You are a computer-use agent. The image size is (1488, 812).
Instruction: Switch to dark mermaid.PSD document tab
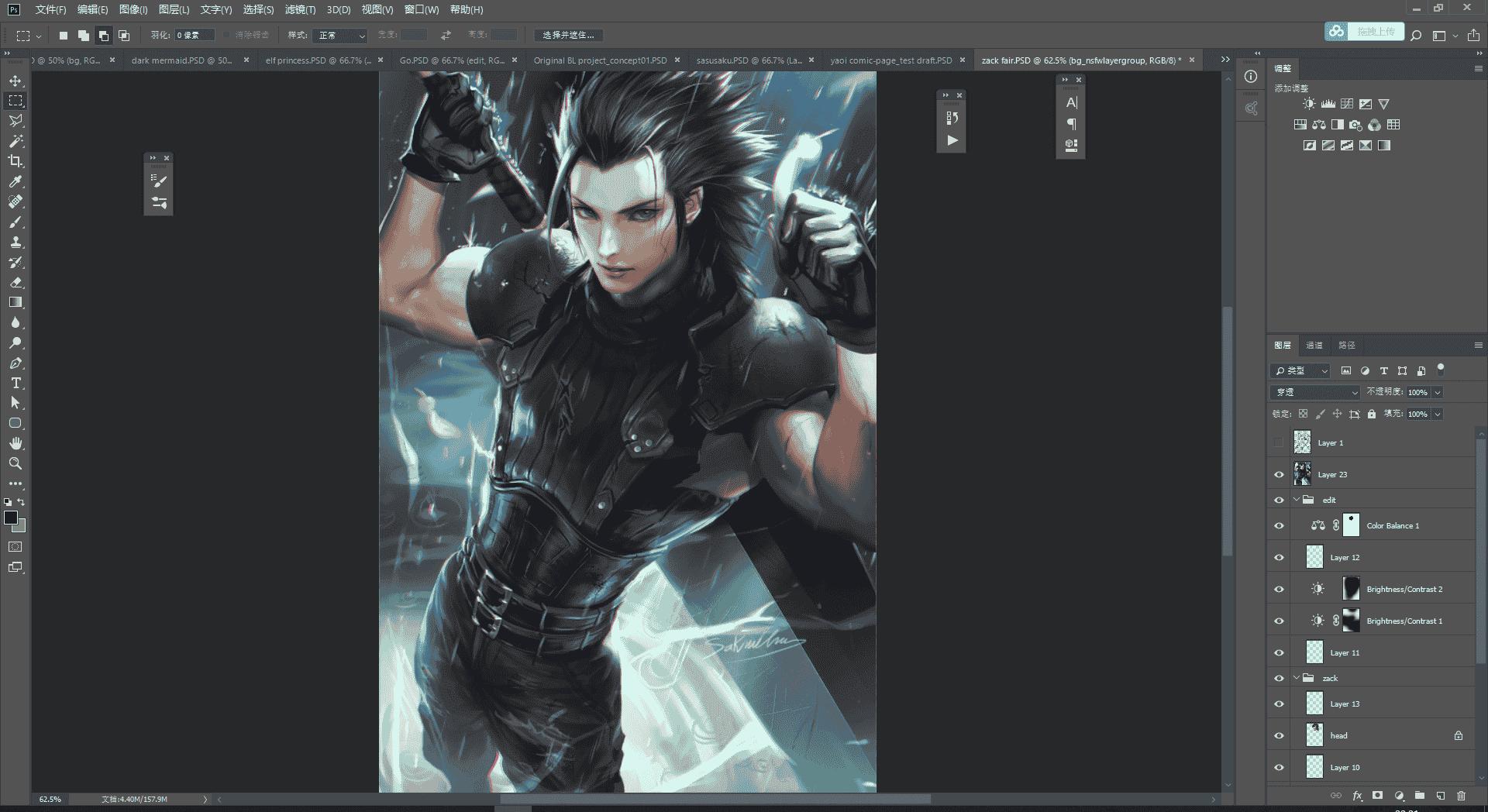coord(181,60)
